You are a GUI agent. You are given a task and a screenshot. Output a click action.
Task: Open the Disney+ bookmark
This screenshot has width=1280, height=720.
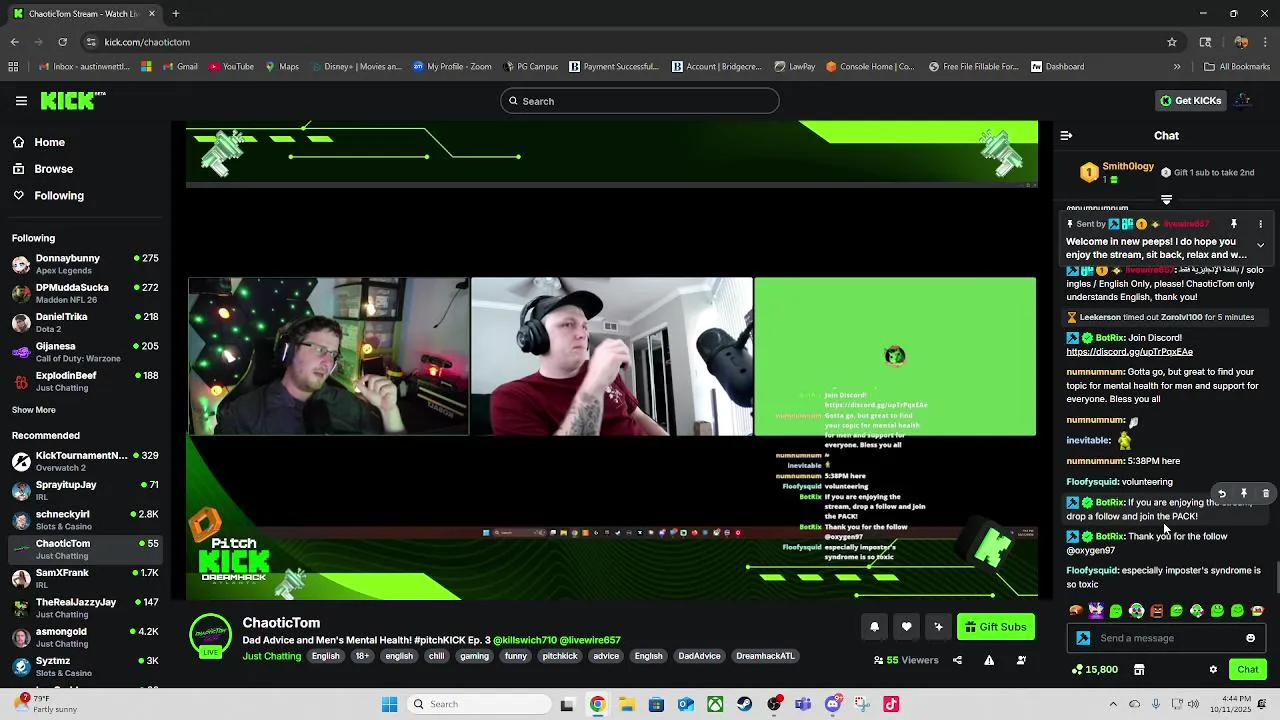point(356,67)
